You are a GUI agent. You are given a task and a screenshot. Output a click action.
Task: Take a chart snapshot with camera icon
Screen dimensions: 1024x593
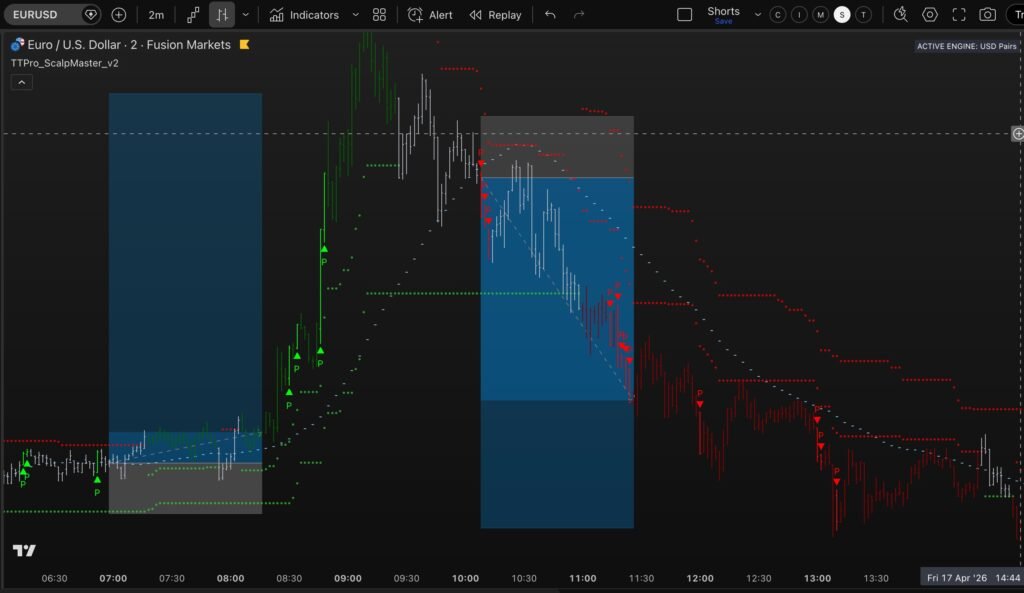(x=988, y=15)
